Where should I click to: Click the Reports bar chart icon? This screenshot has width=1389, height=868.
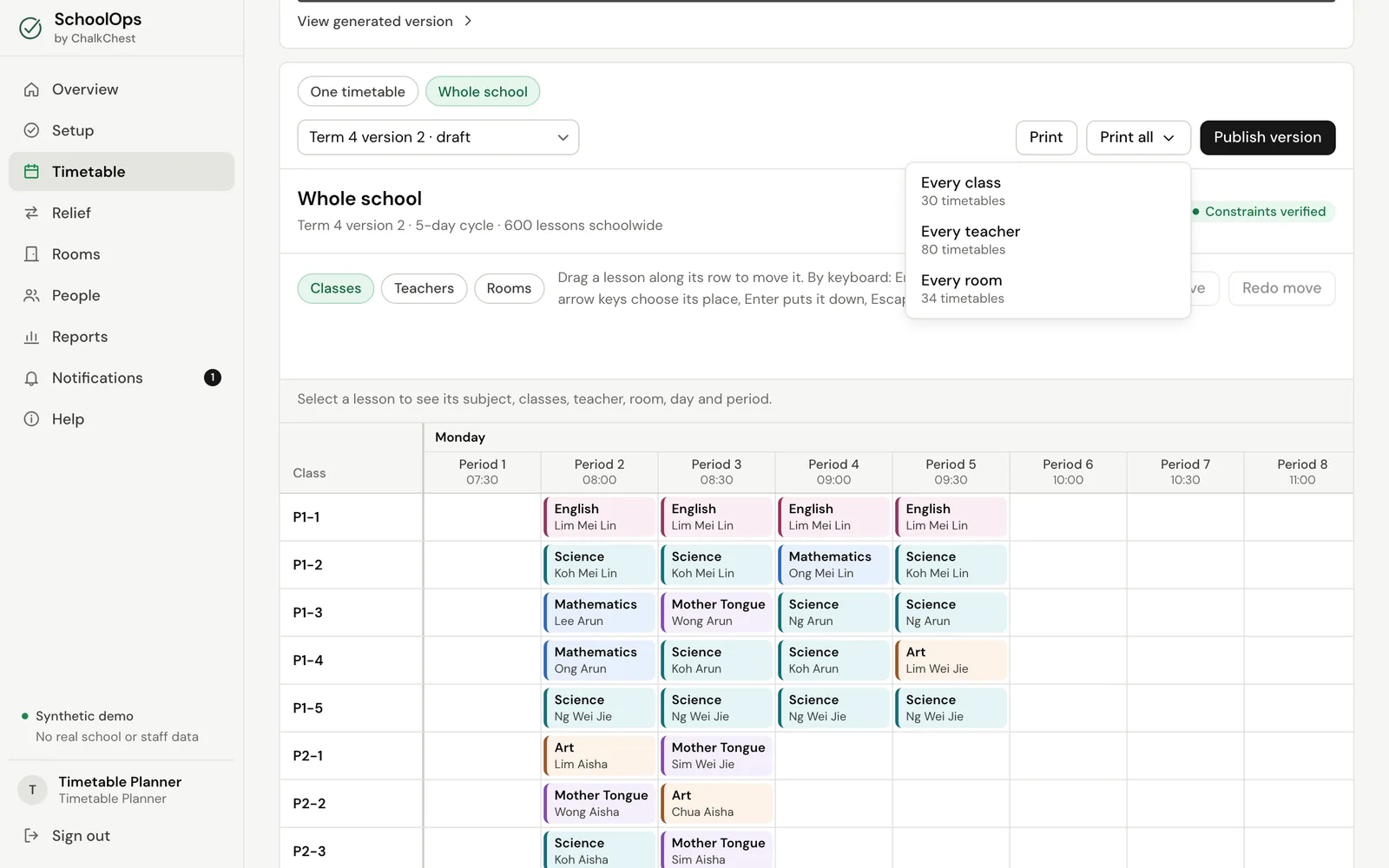coord(31,337)
